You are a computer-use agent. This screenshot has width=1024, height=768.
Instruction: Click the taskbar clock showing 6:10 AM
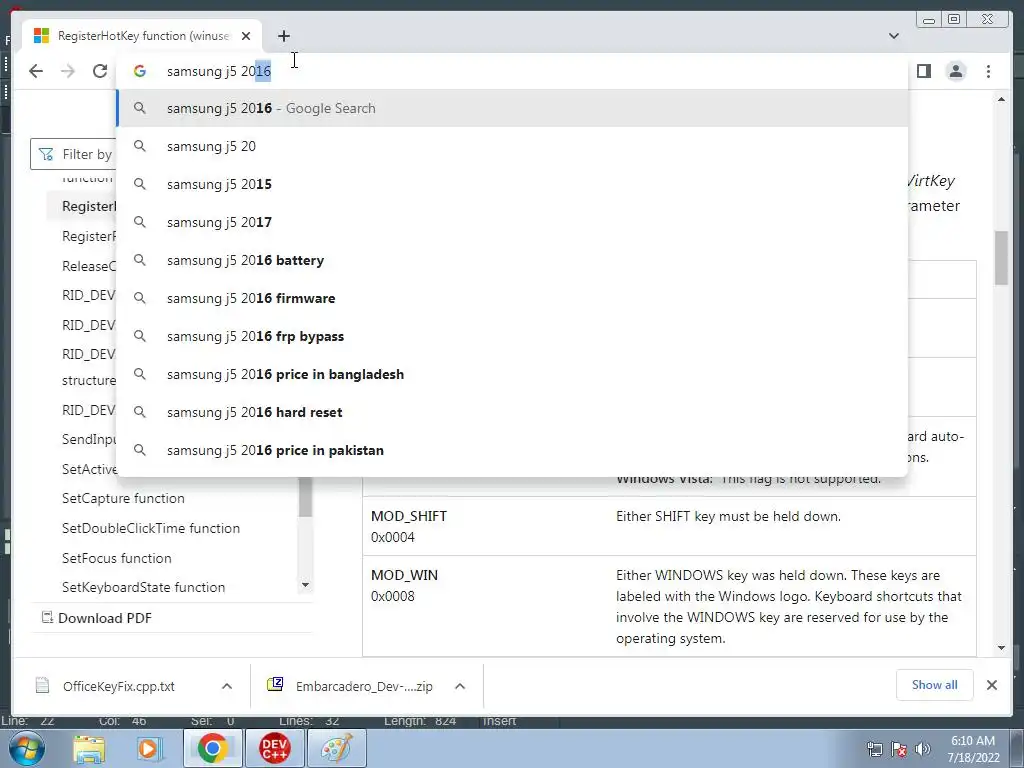click(x=973, y=749)
